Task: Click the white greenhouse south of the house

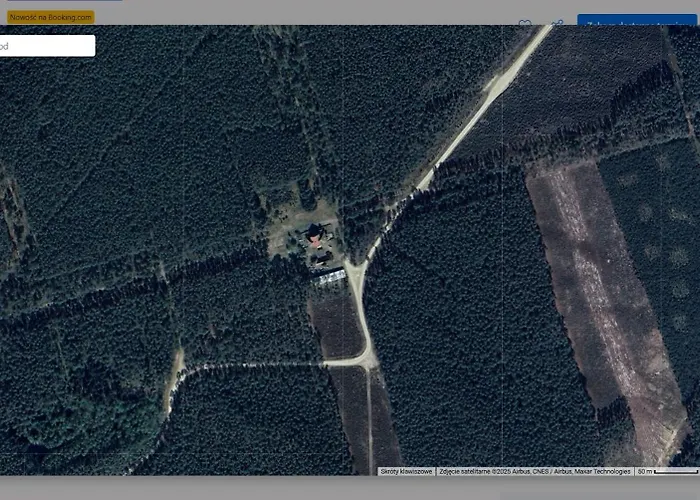Action: tap(328, 275)
